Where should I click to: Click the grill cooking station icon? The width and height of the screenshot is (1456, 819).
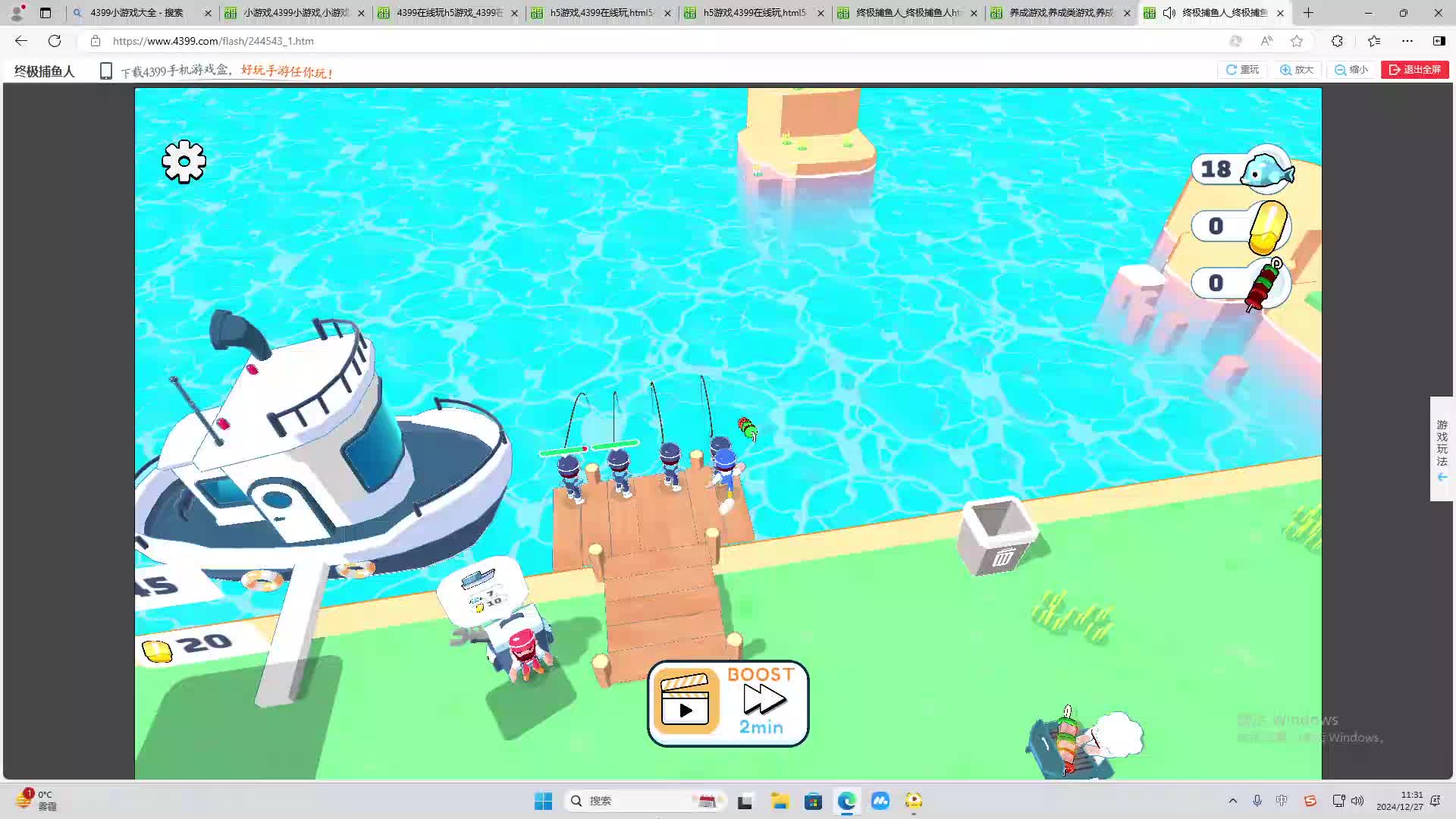coord(1069,745)
